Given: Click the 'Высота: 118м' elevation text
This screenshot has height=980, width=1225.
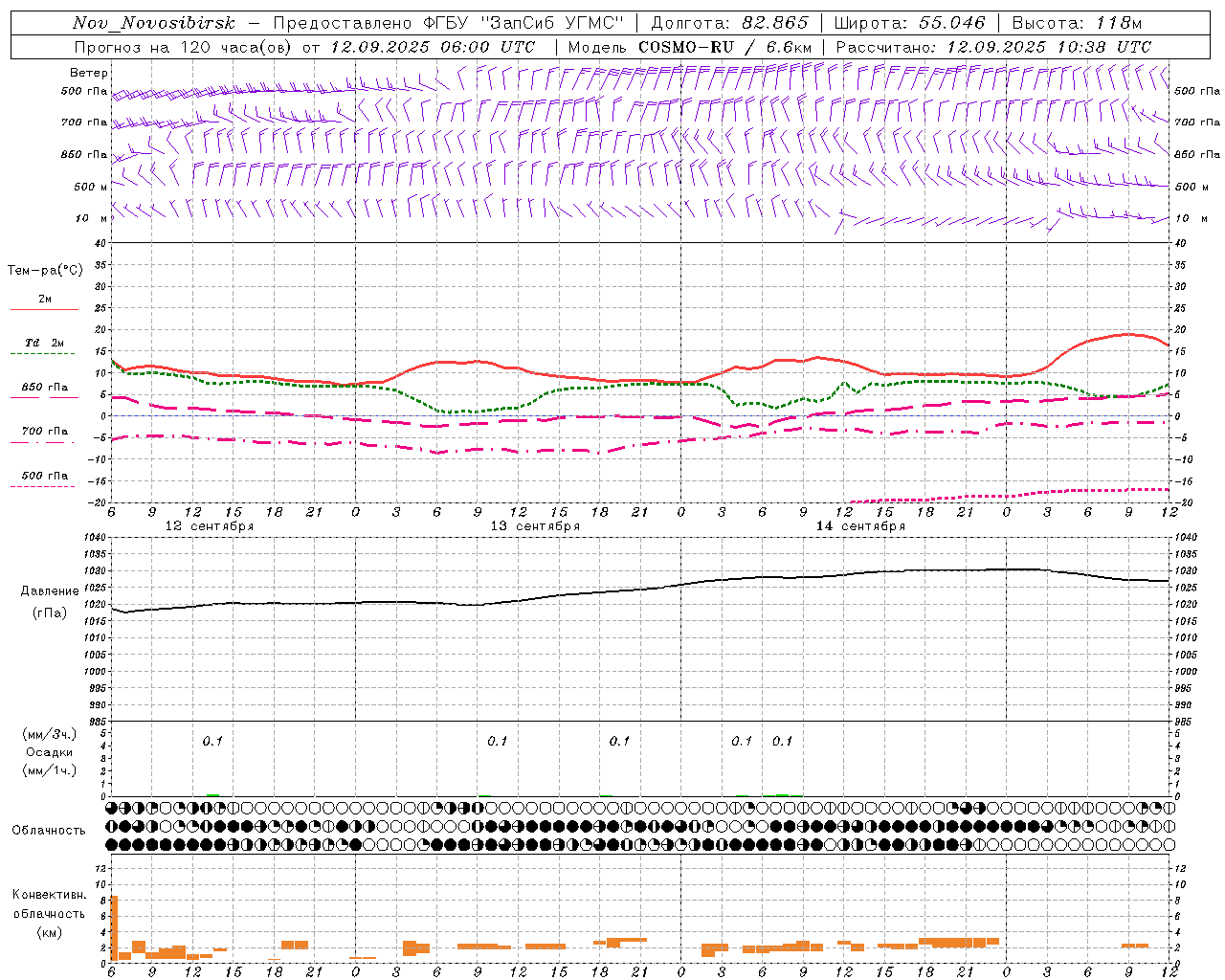Looking at the screenshot, I should point(1077,23).
